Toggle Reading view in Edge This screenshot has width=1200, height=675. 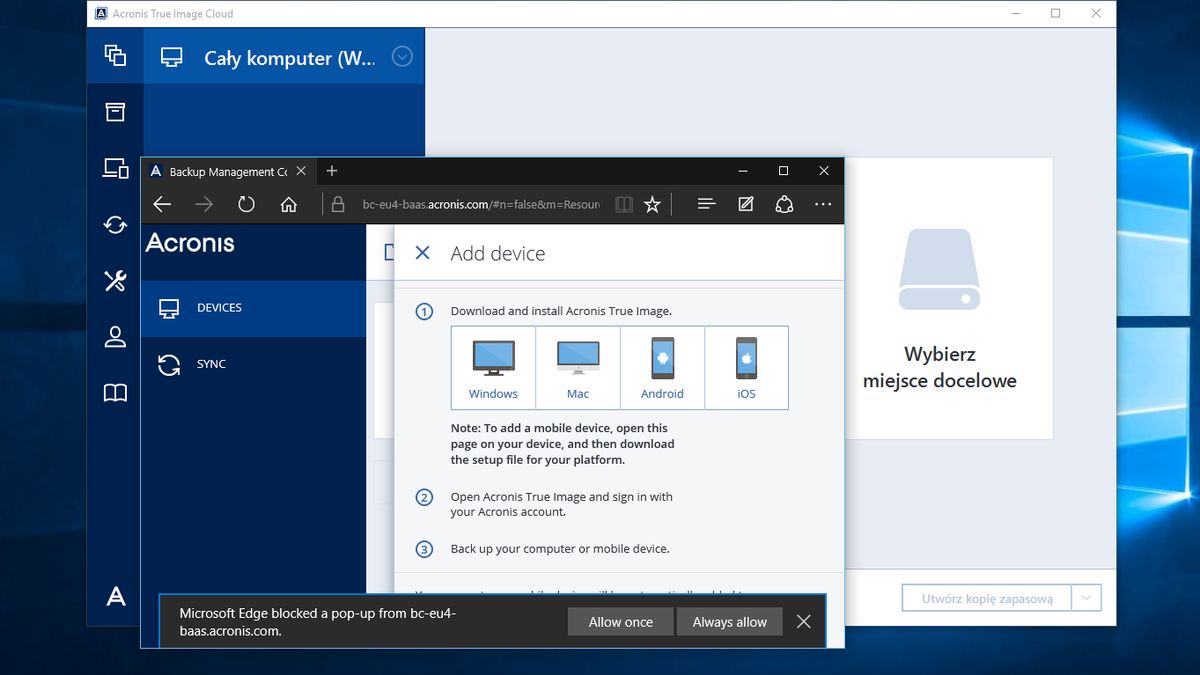(x=624, y=204)
